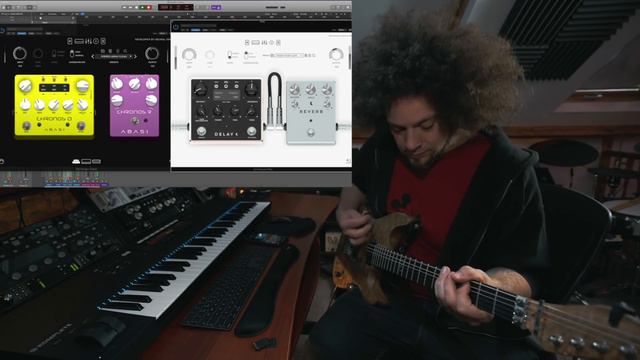640x360 pixels.
Task: Click the first preset icon above dark plugin preset bar
Action: point(102,51)
